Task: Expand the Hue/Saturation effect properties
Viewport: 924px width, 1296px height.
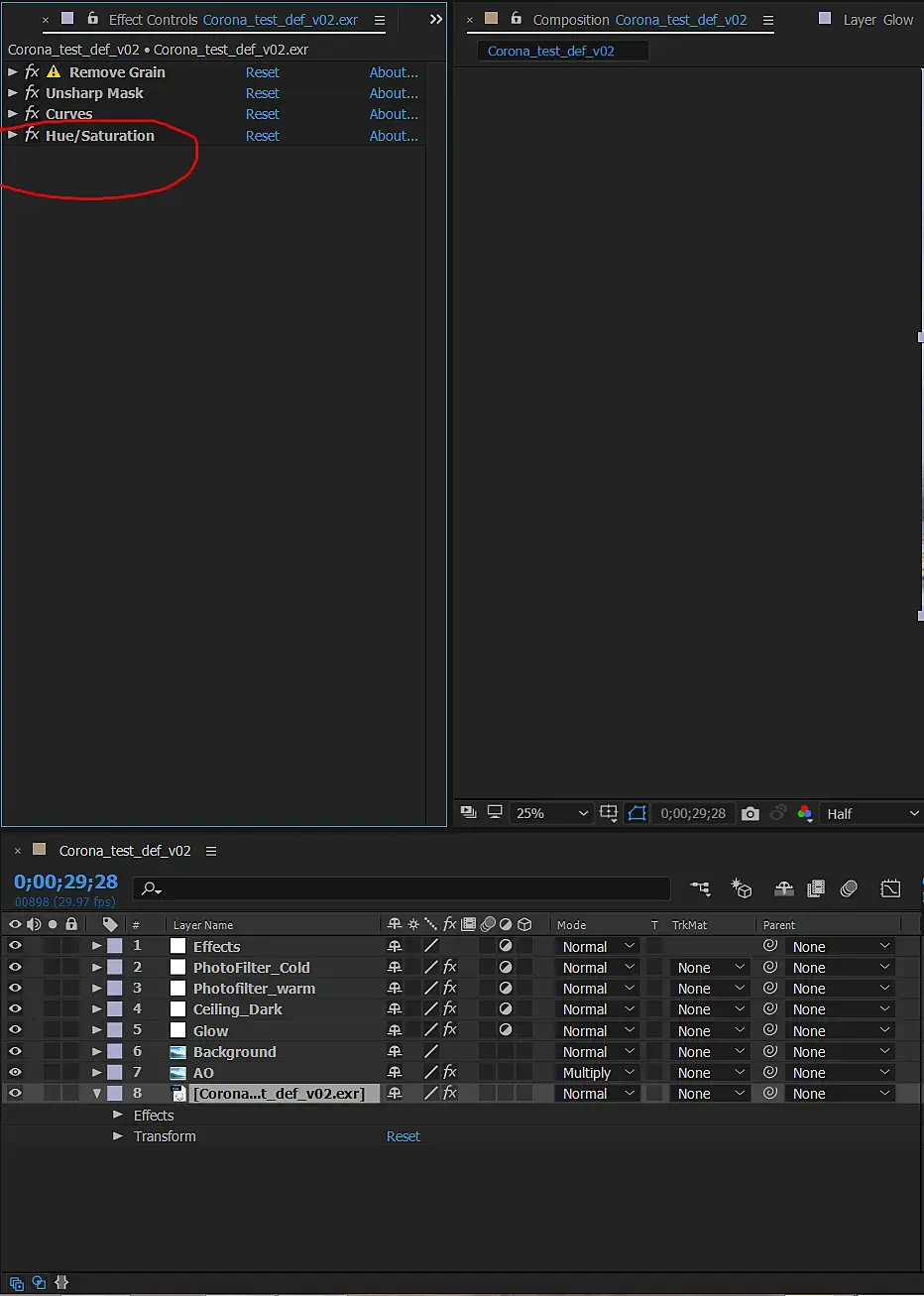Action: coord(13,135)
